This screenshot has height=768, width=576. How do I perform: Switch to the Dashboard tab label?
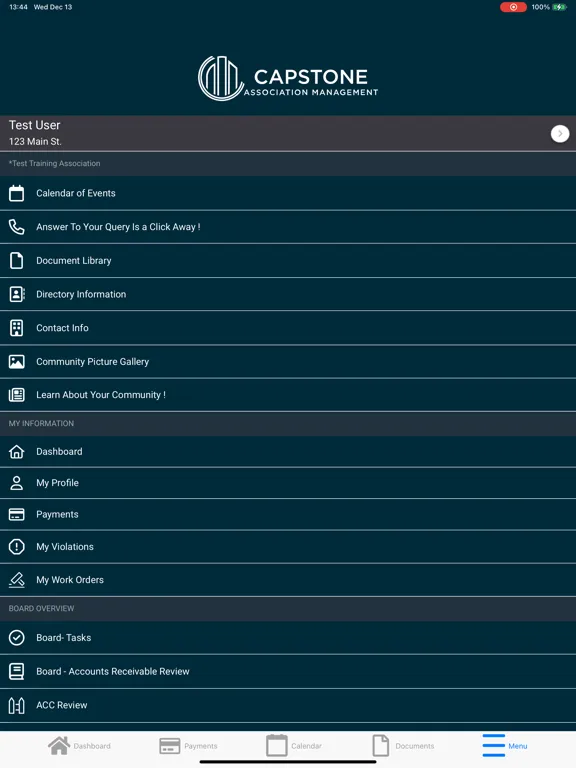92,746
